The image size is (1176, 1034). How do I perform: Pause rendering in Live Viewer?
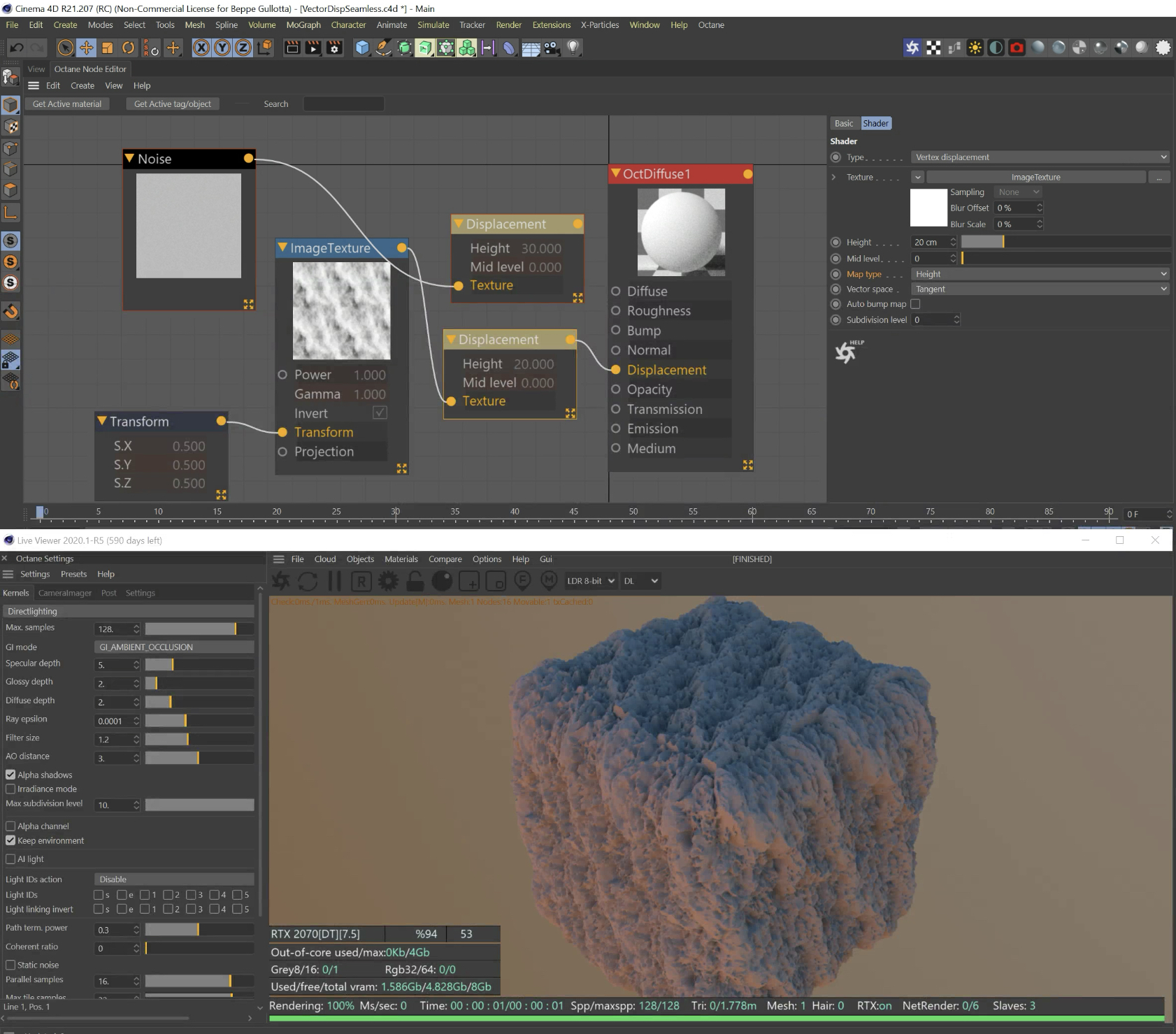tap(334, 581)
